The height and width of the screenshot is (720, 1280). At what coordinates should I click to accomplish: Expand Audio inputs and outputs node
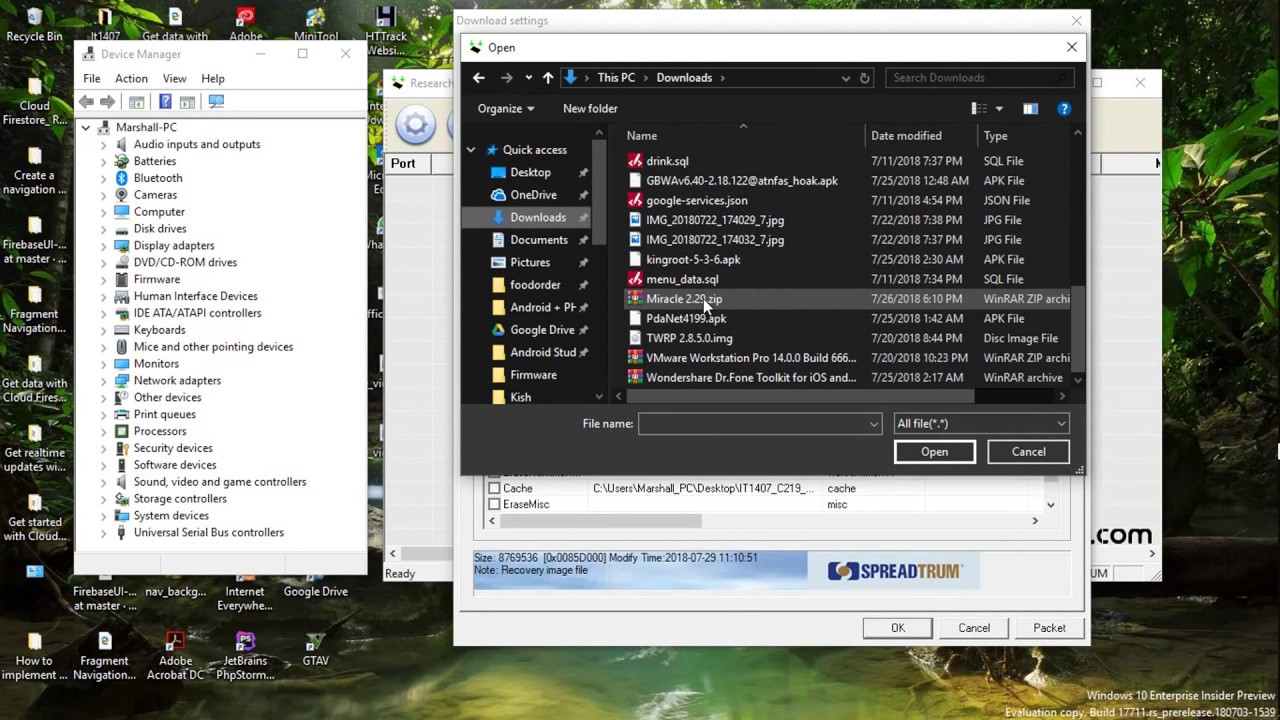click(x=103, y=144)
